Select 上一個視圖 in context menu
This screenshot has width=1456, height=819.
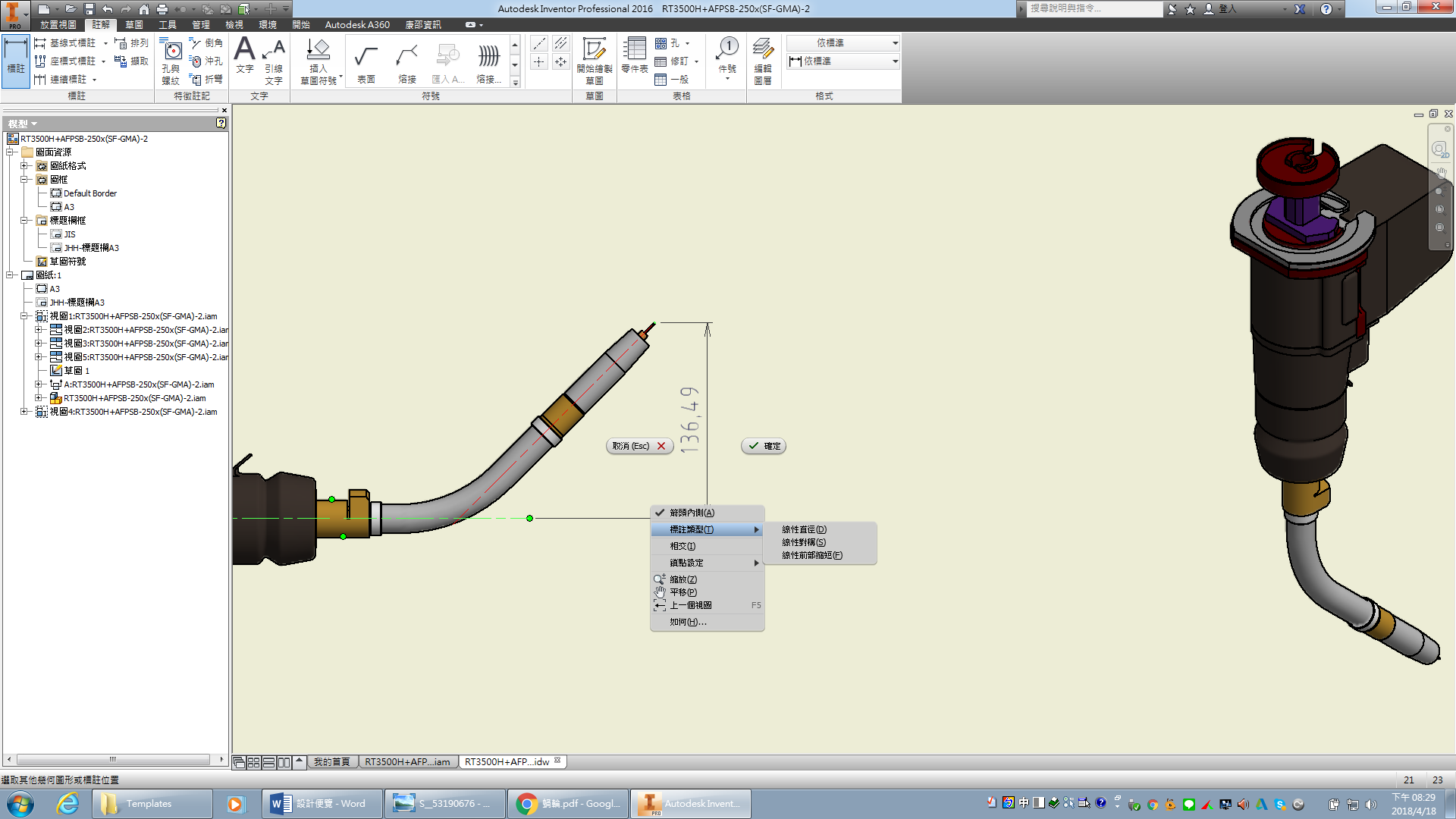click(x=707, y=605)
